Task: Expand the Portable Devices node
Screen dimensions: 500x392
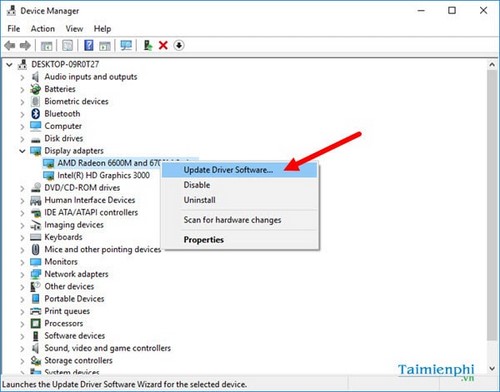Action: click(x=22, y=299)
